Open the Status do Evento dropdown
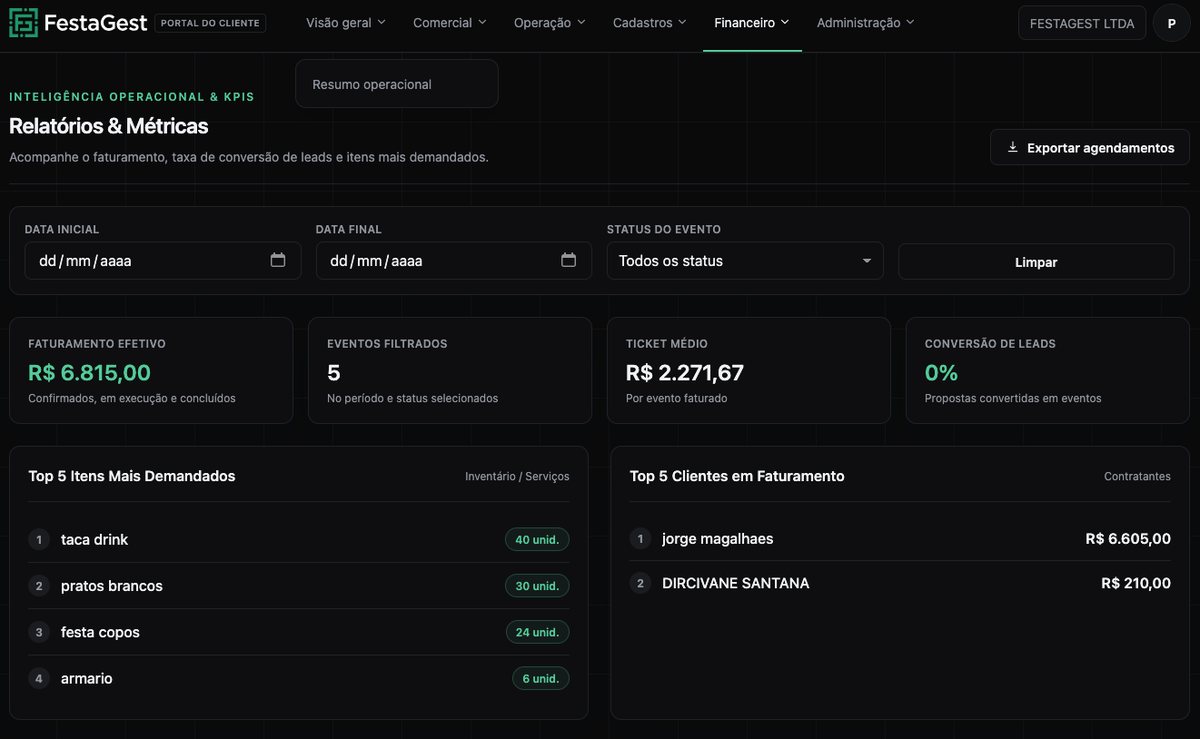This screenshot has width=1200, height=739. tap(745, 261)
